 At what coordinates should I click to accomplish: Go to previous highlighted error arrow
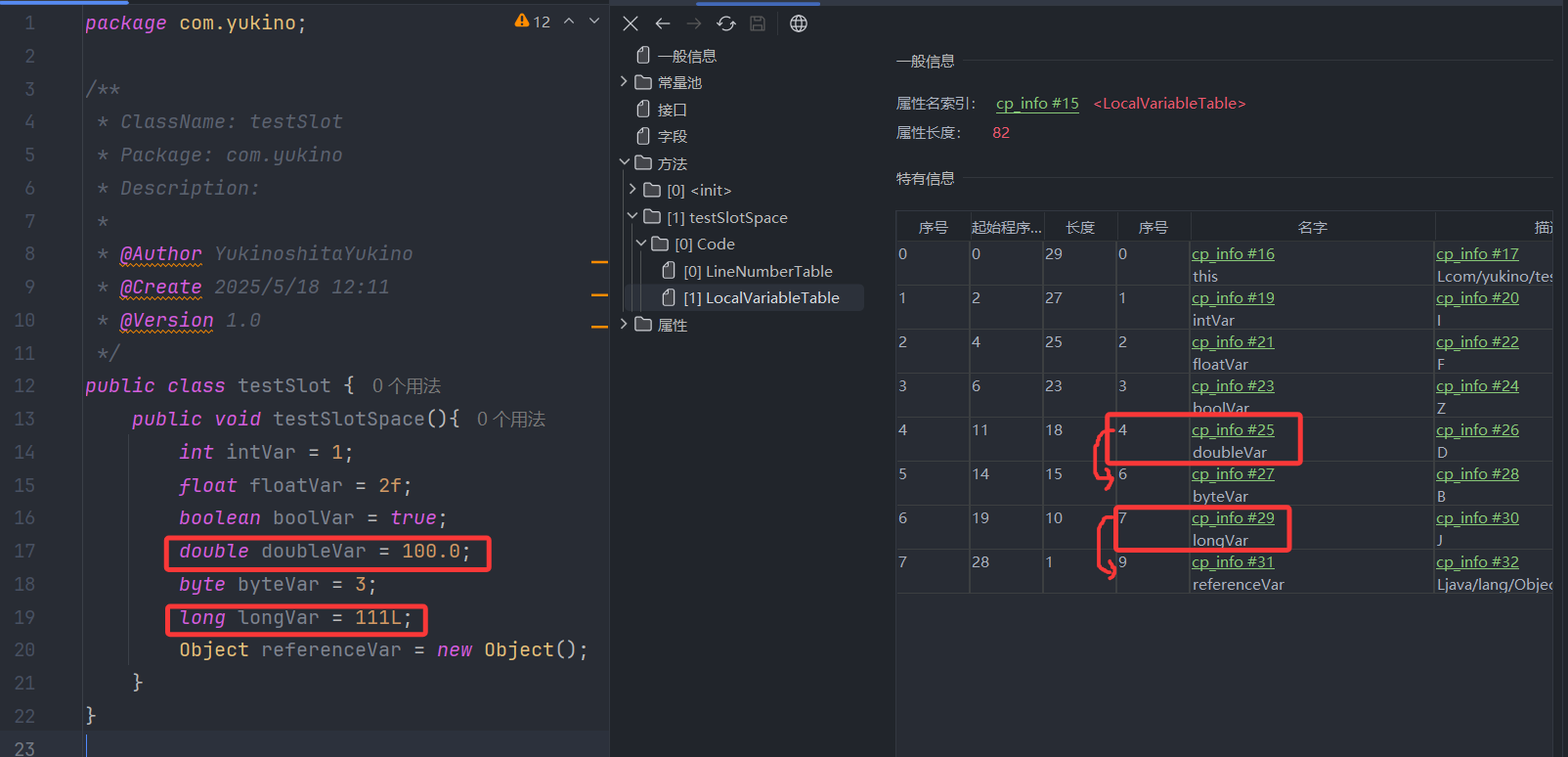[569, 22]
